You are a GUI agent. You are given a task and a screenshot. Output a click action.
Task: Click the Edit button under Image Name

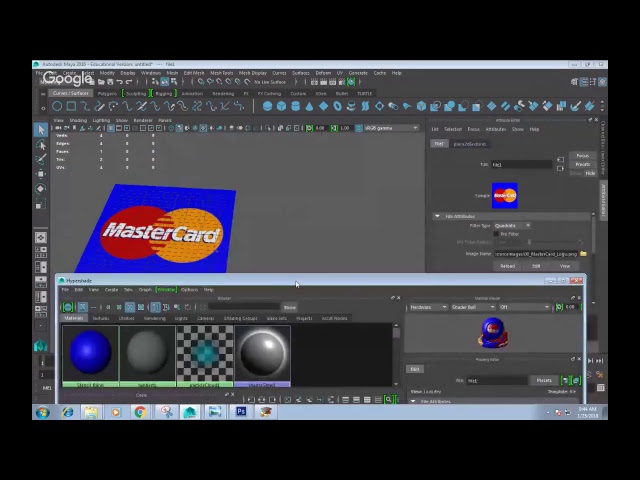(x=536, y=266)
